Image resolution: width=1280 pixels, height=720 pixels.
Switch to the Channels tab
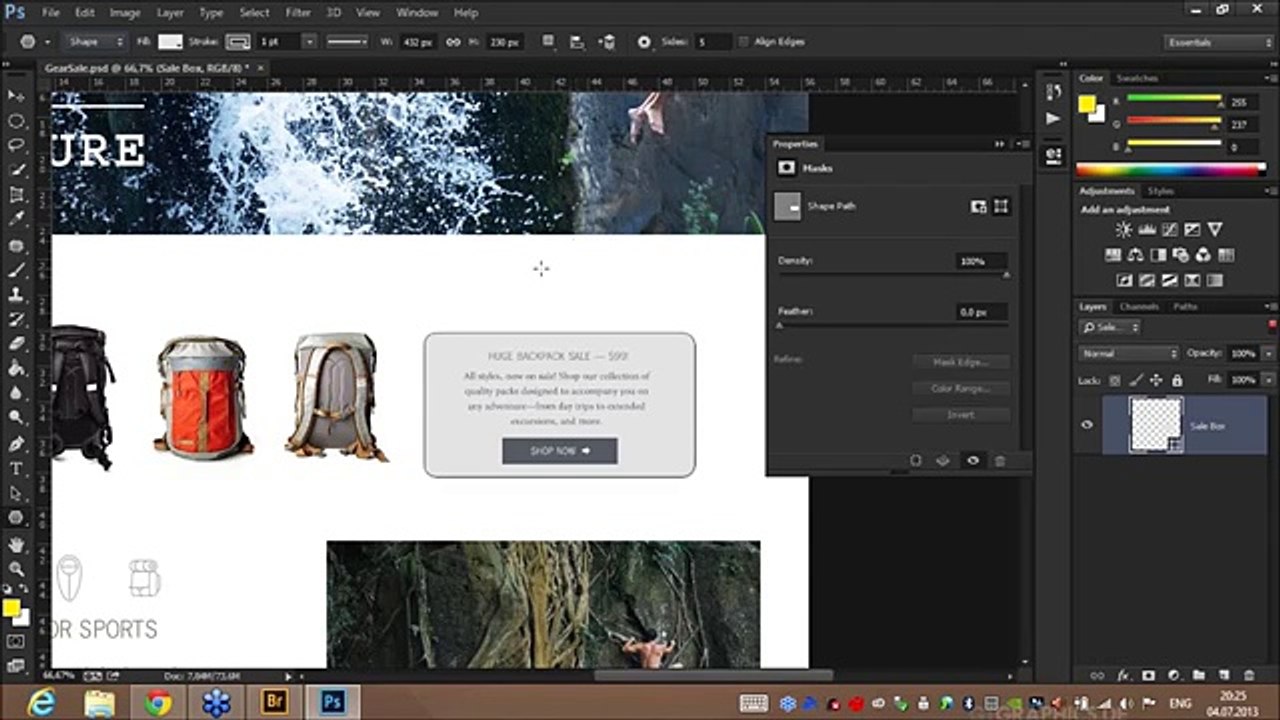pyautogui.click(x=1139, y=306)
